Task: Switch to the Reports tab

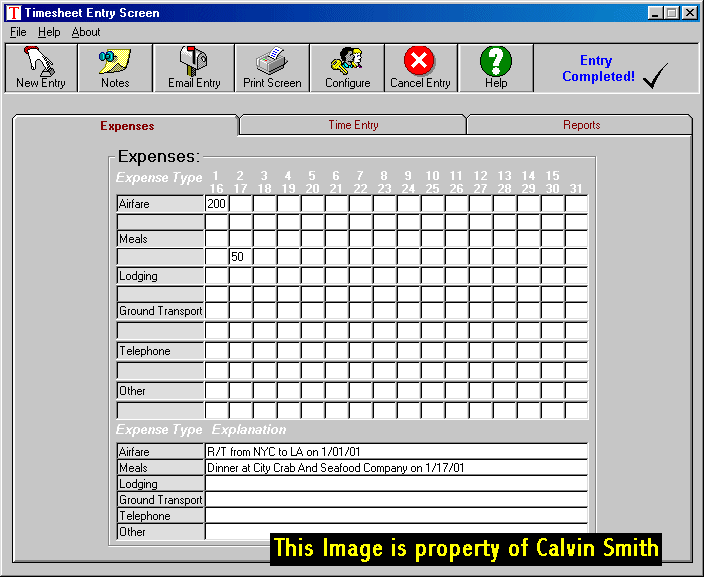Action: tap(581, 125)
